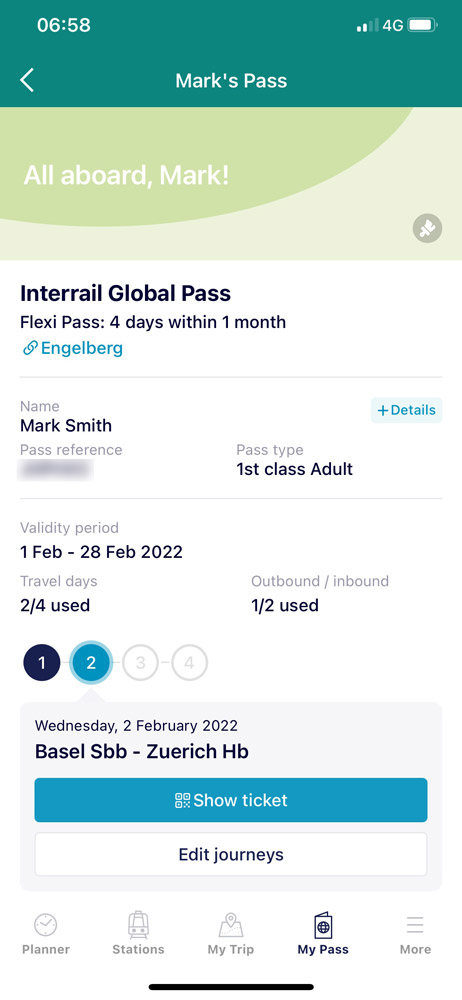This screenshot has width=462, height=1000.
Task: Select travel day 4 circle
Action: point(189,663)
